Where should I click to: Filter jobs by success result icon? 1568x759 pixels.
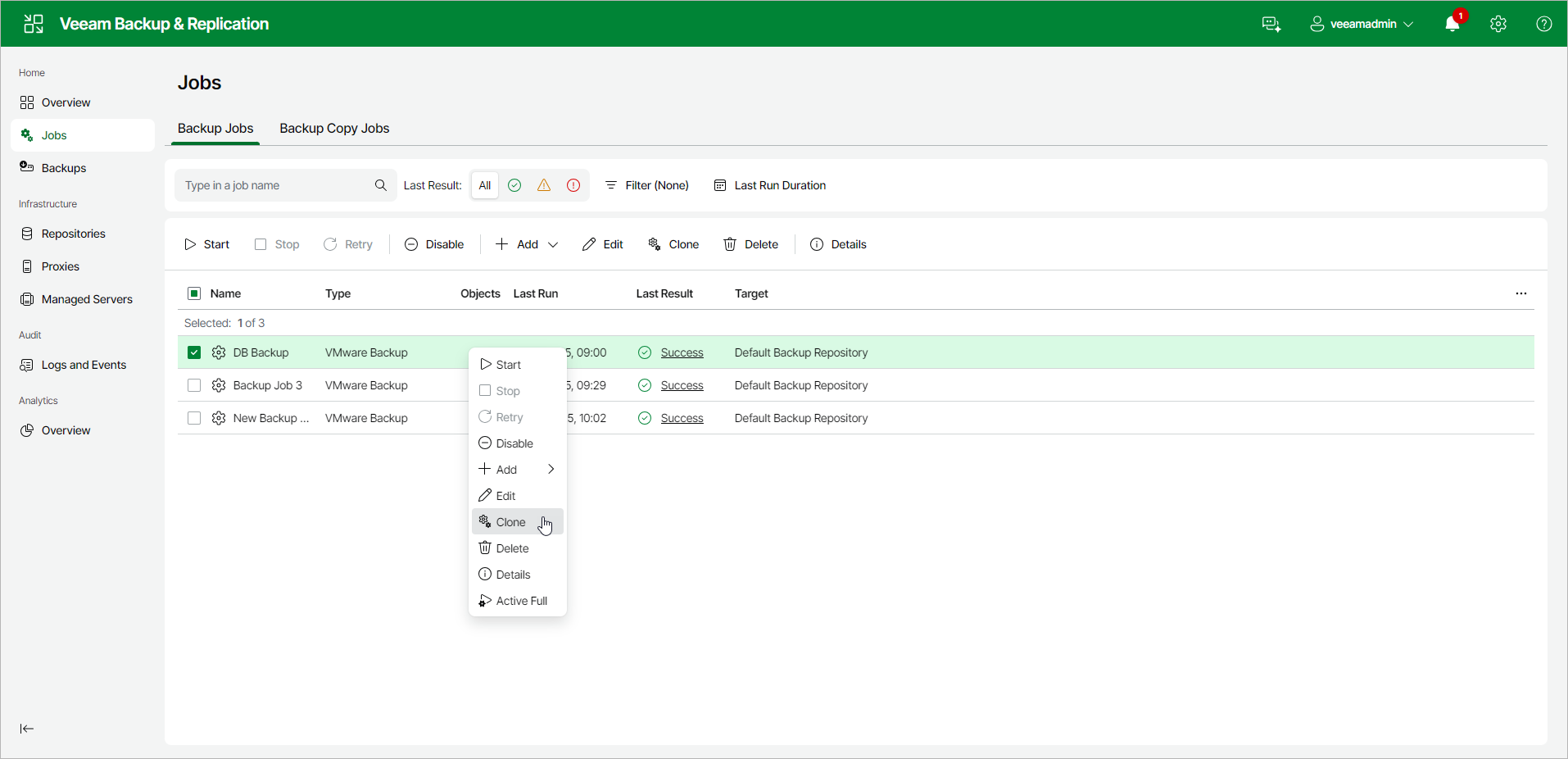(x=514, y=185)
